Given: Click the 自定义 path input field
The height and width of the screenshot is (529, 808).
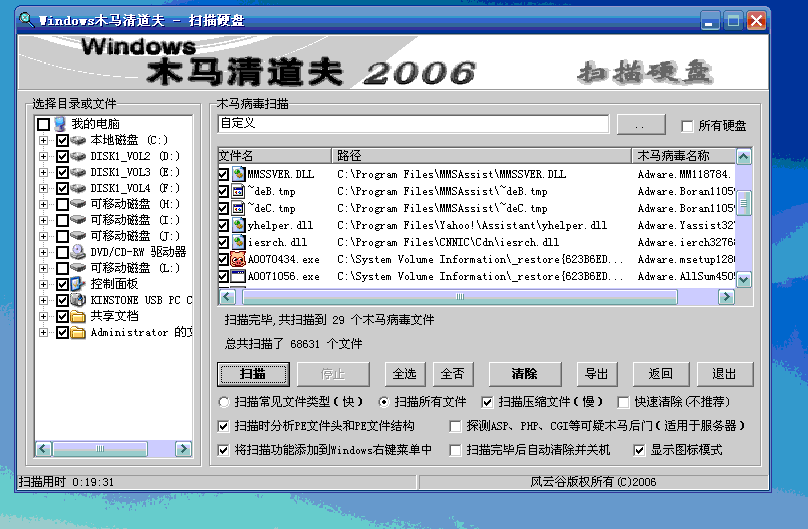Looking at the screenshot, I should tap(413, 124).
